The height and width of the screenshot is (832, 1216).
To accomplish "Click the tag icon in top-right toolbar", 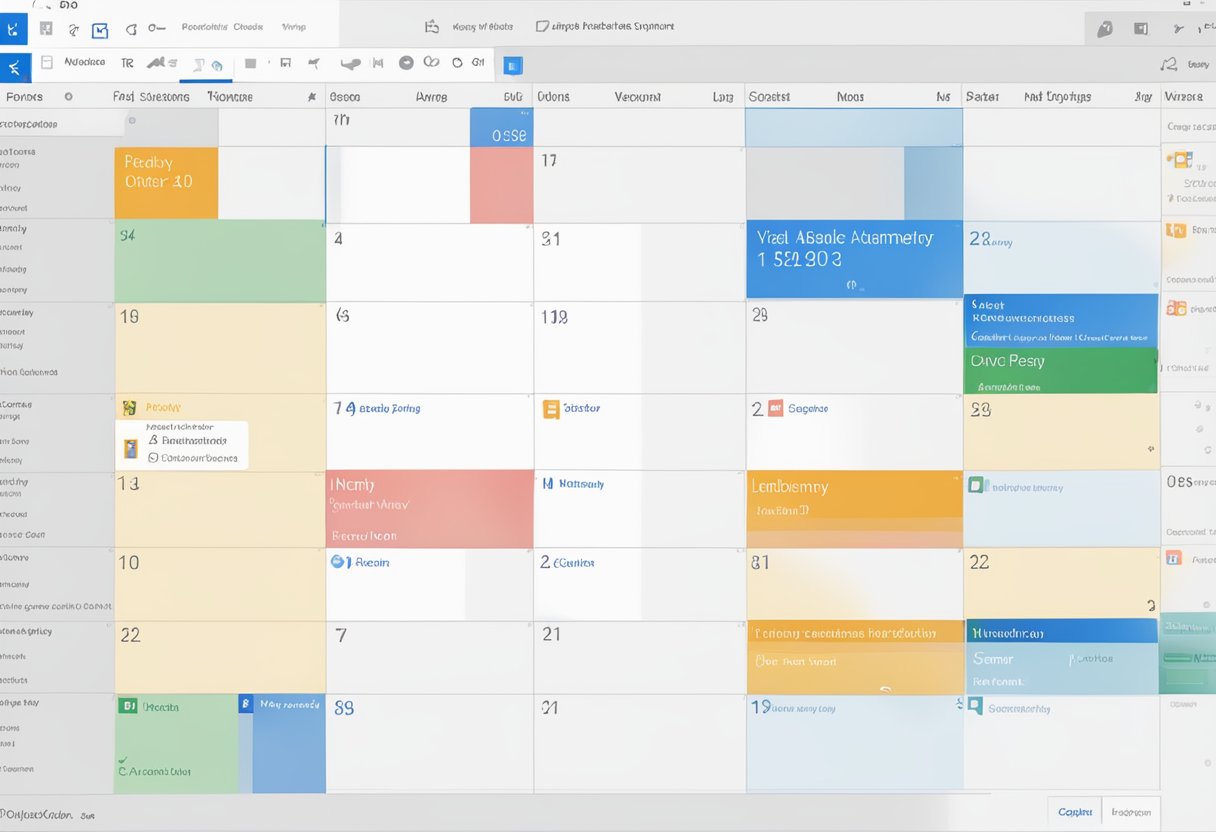I will click(1104, 29).
